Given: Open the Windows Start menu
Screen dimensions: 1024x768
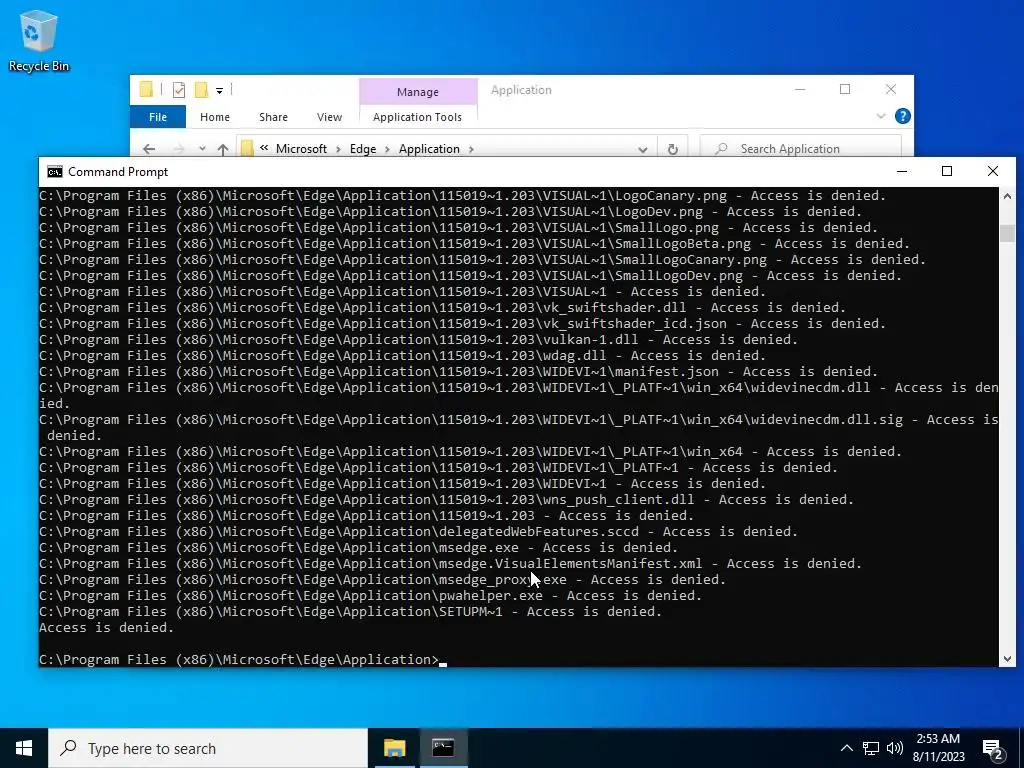Looking at the screenshot, I should click(x=24, y=748).
